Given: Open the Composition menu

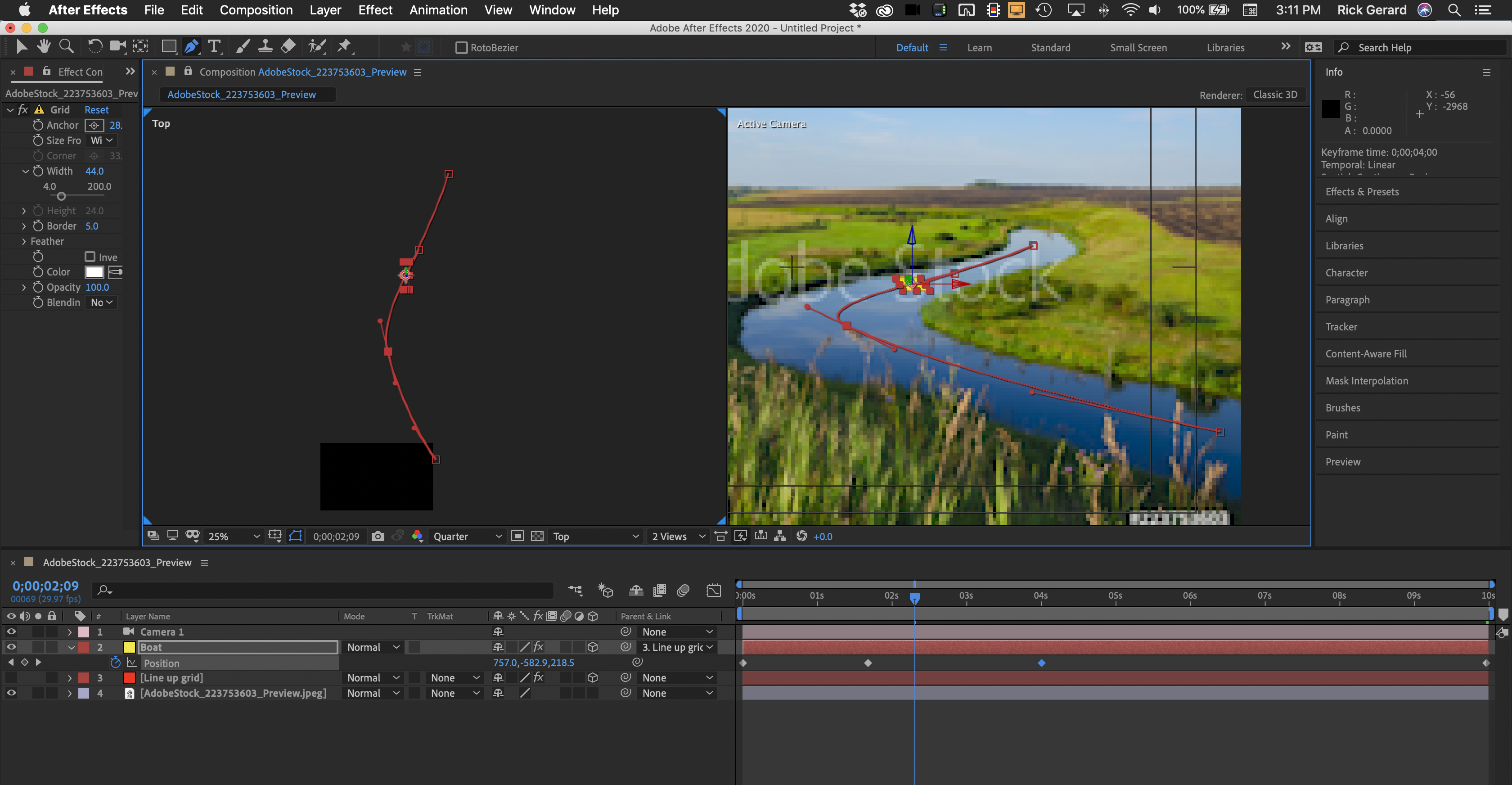Looking at the screenshot, I should click(x=256, y=10).
